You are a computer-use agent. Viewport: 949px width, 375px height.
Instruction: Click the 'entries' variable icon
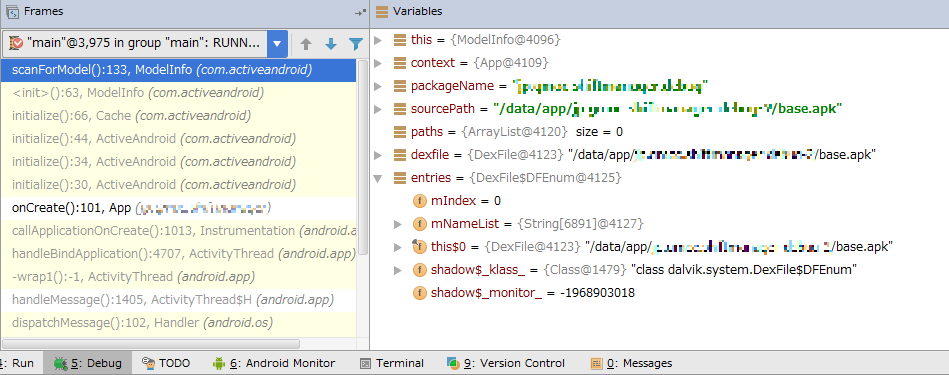point(399,178)
